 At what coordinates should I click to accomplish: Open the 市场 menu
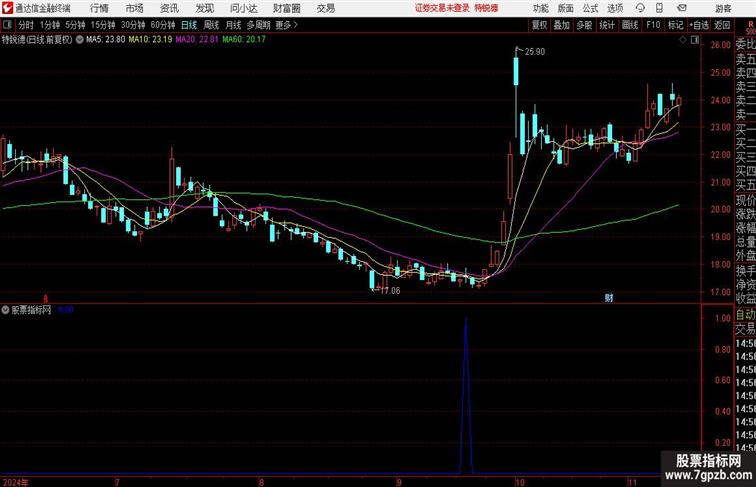(x=134, y=8)
